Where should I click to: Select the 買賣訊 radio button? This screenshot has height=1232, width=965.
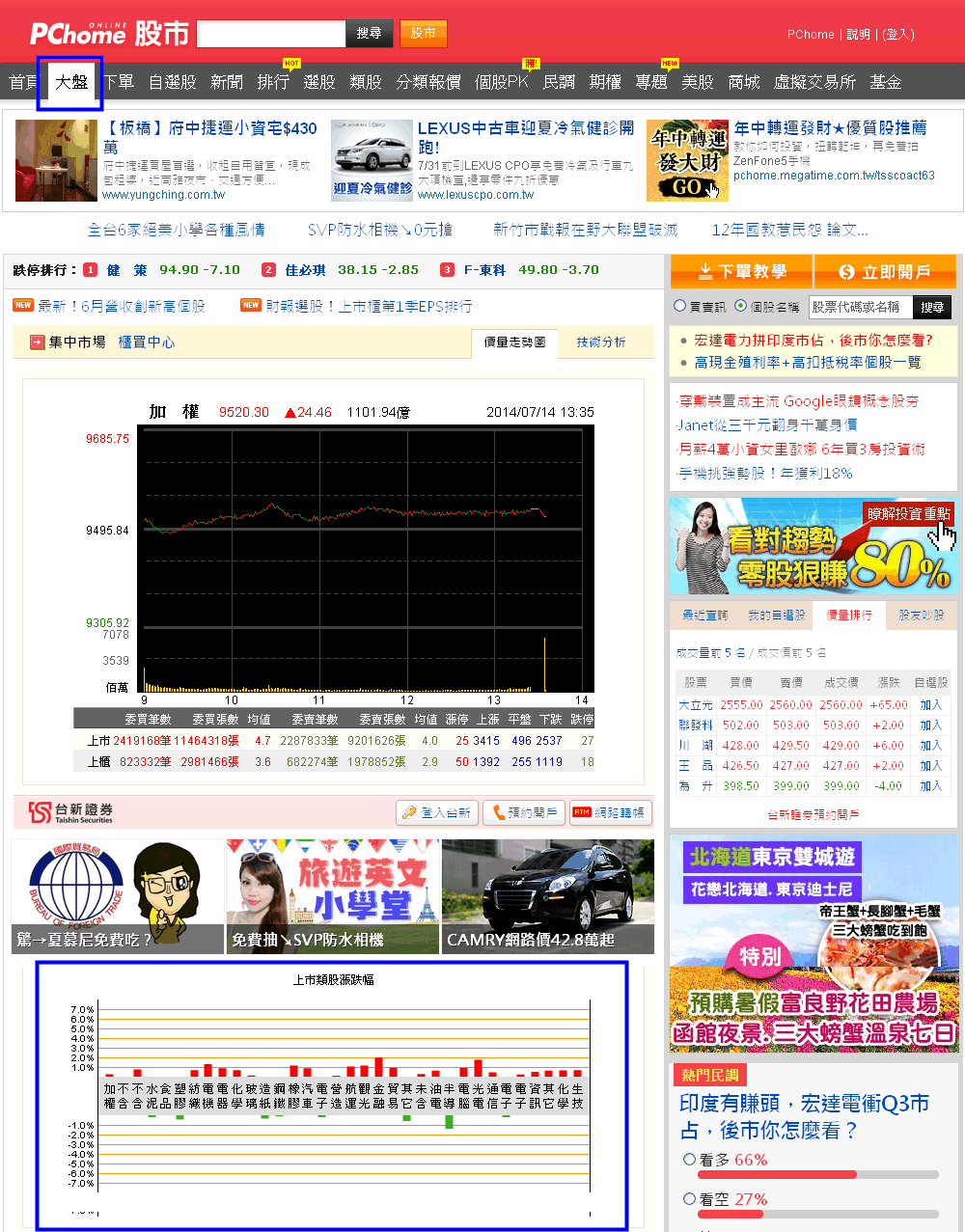[679, 306]
